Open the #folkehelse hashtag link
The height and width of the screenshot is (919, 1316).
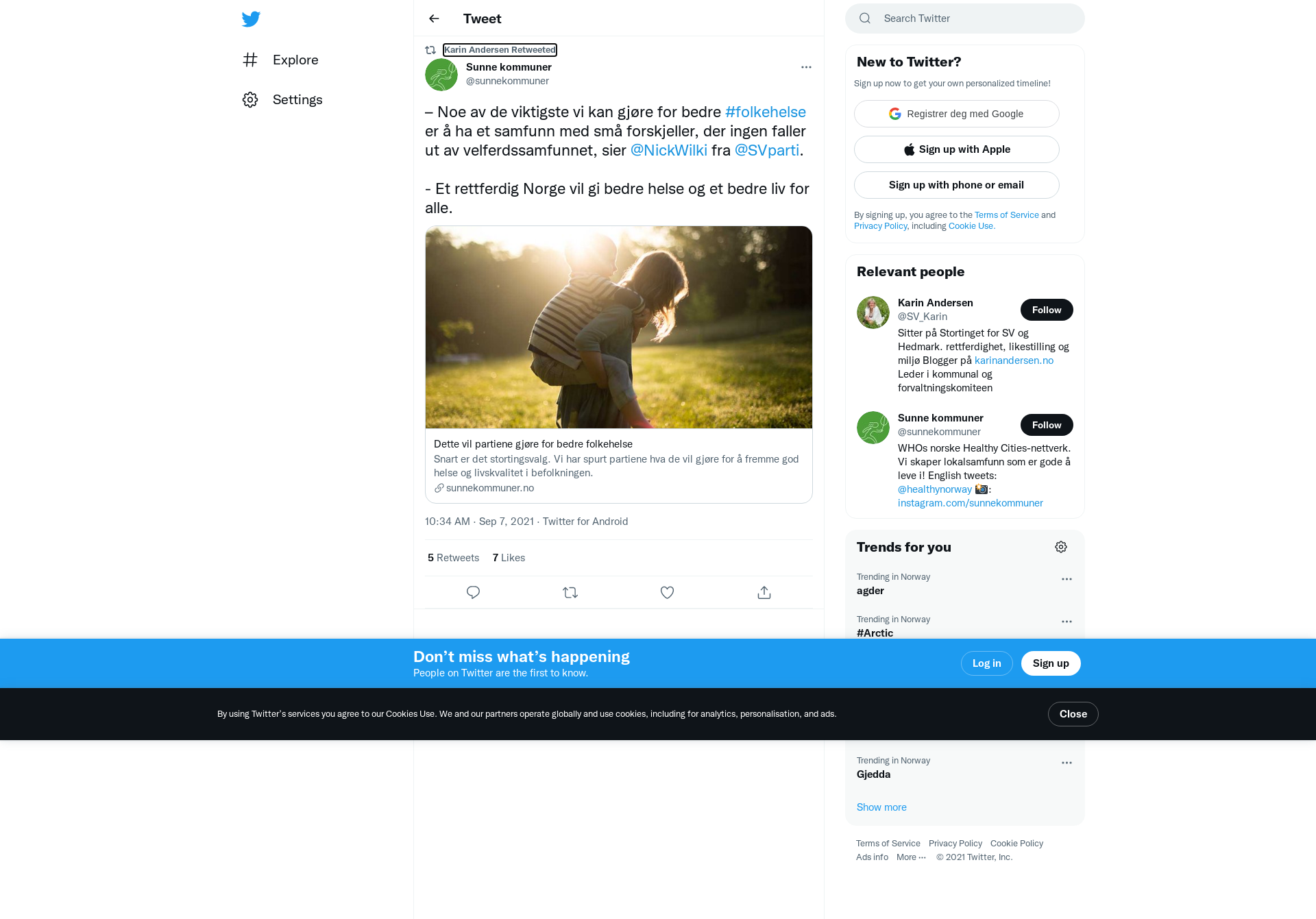pos(766,112)
